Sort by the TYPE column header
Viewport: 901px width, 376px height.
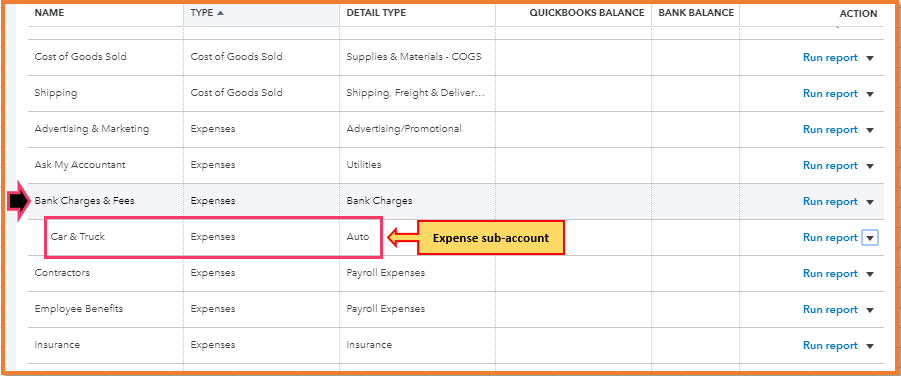click(207, 13)
